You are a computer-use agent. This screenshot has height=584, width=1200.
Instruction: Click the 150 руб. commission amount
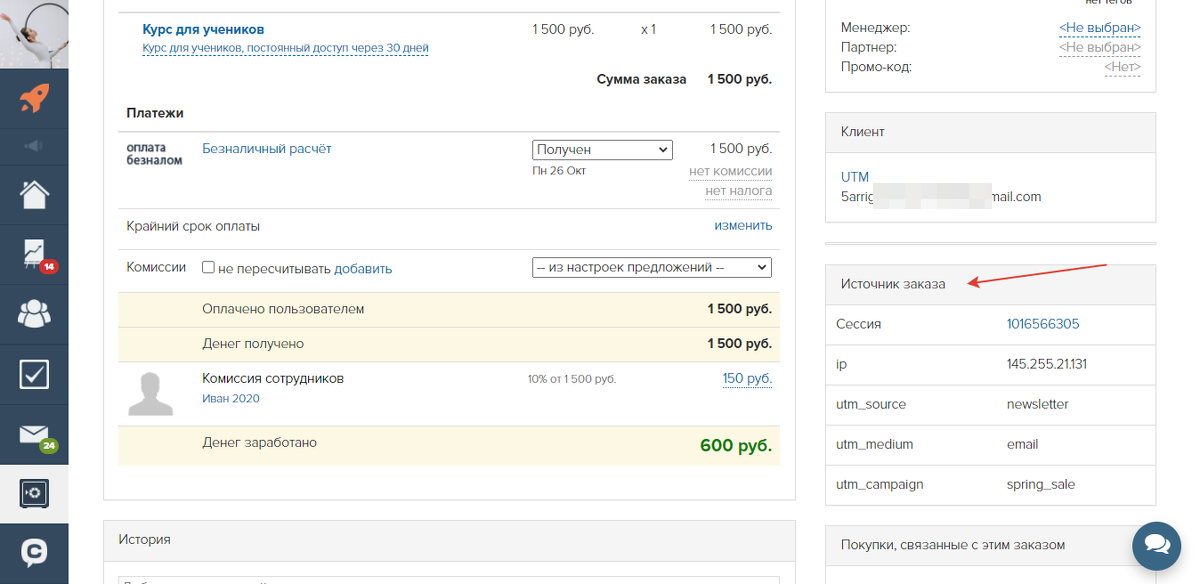[747, 379]
